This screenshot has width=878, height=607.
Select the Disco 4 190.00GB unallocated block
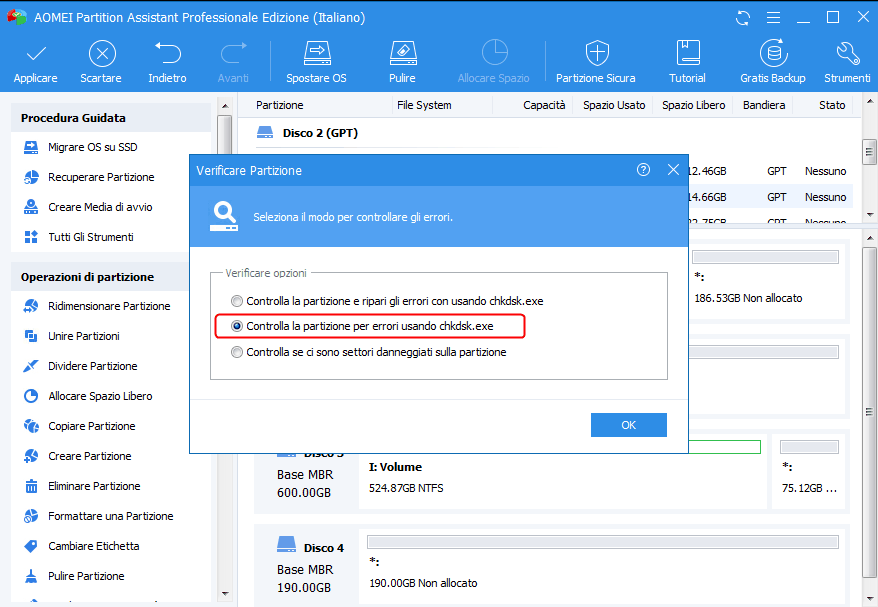pos(603,566)
